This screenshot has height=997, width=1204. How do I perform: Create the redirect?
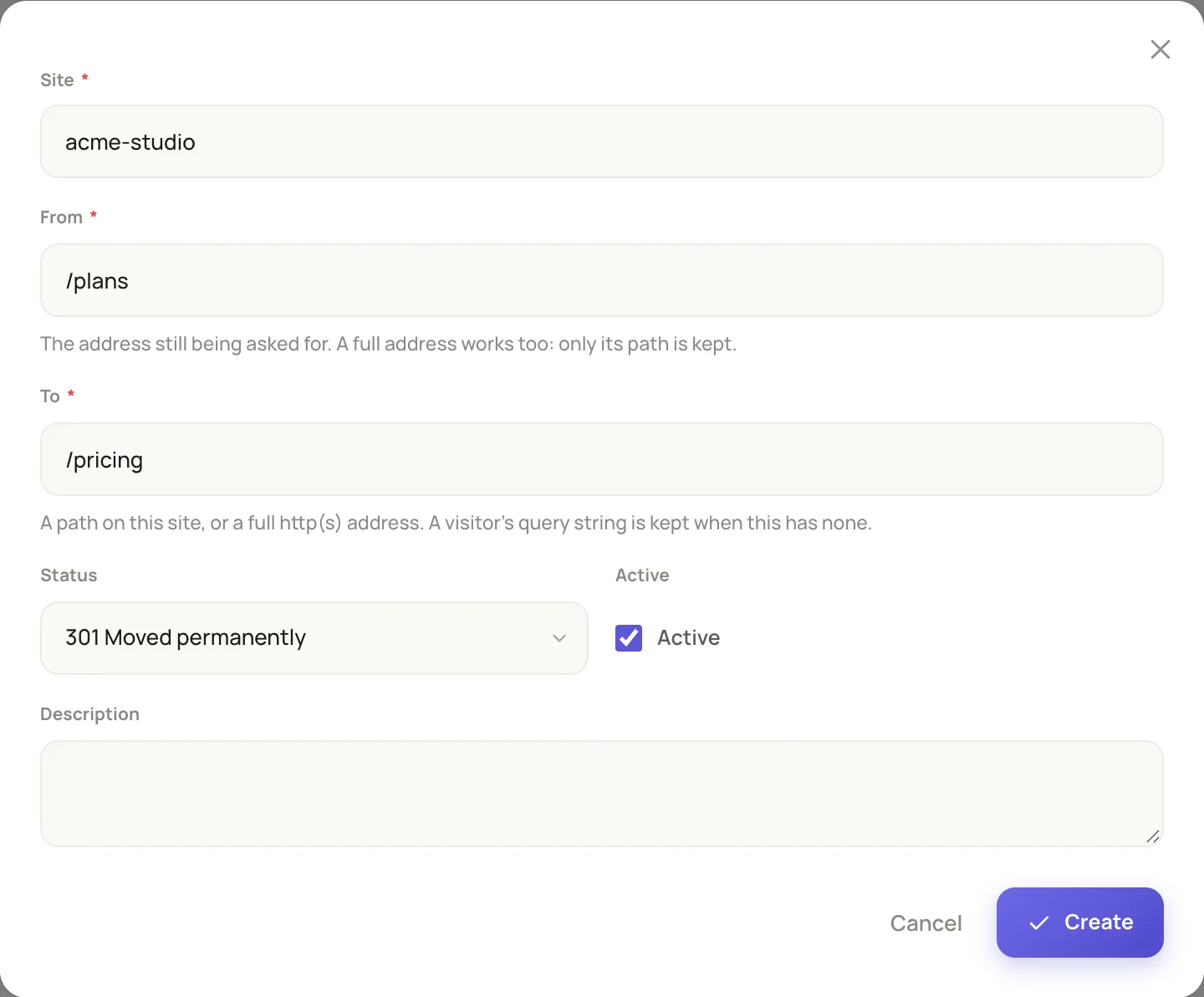[1080, 923]
